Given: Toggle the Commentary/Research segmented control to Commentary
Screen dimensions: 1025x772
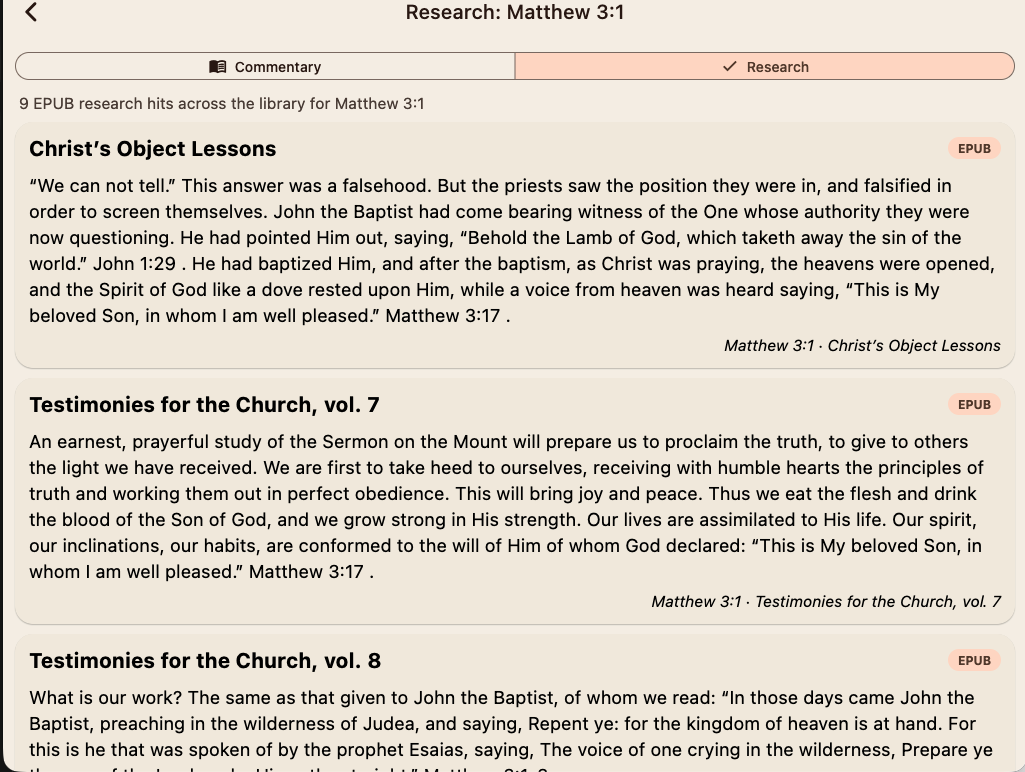Looking at the screenshot, I should click(264, 67).
